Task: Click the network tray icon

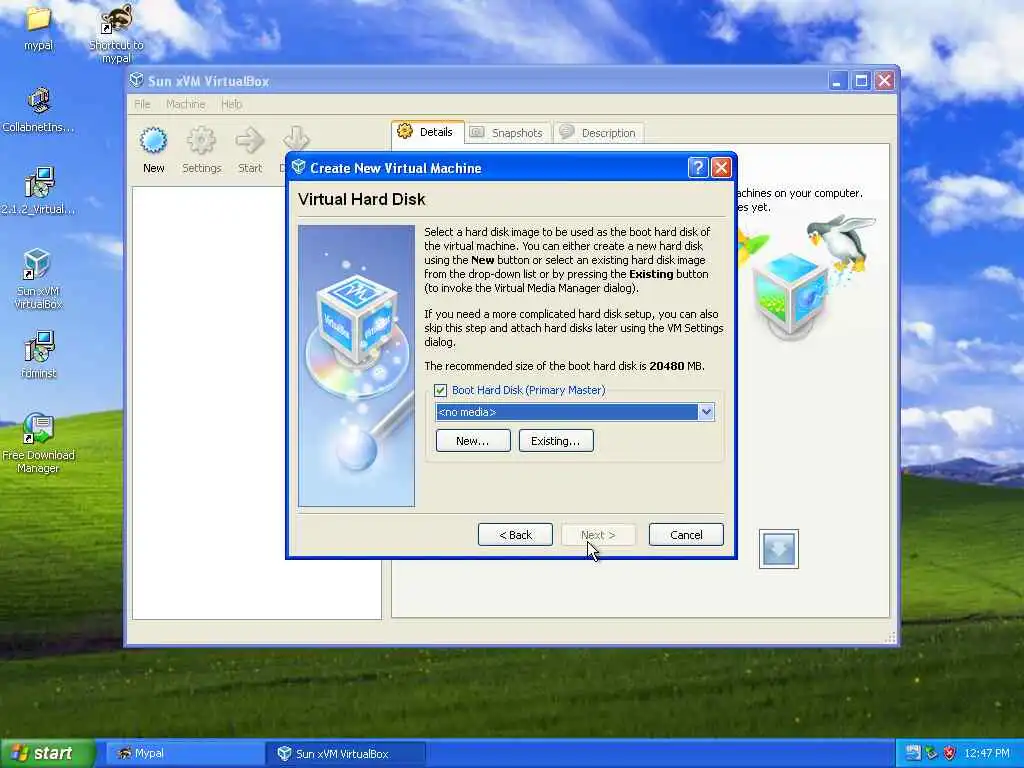Action: tap(931, 753)
